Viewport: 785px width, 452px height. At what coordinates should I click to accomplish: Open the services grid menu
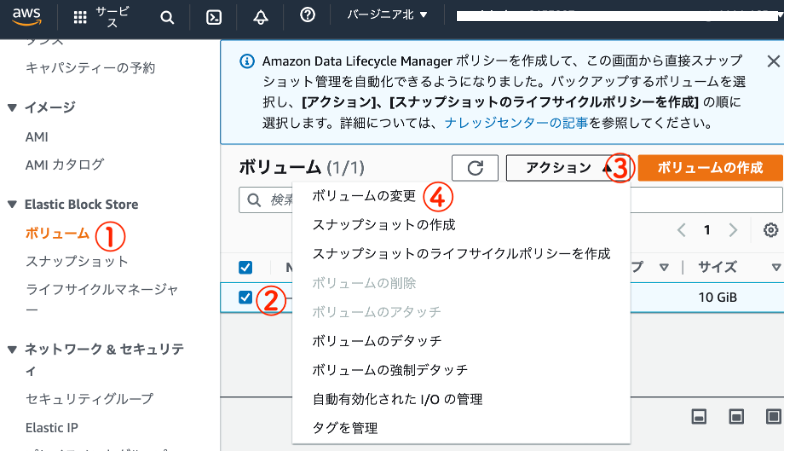[80, 18]
